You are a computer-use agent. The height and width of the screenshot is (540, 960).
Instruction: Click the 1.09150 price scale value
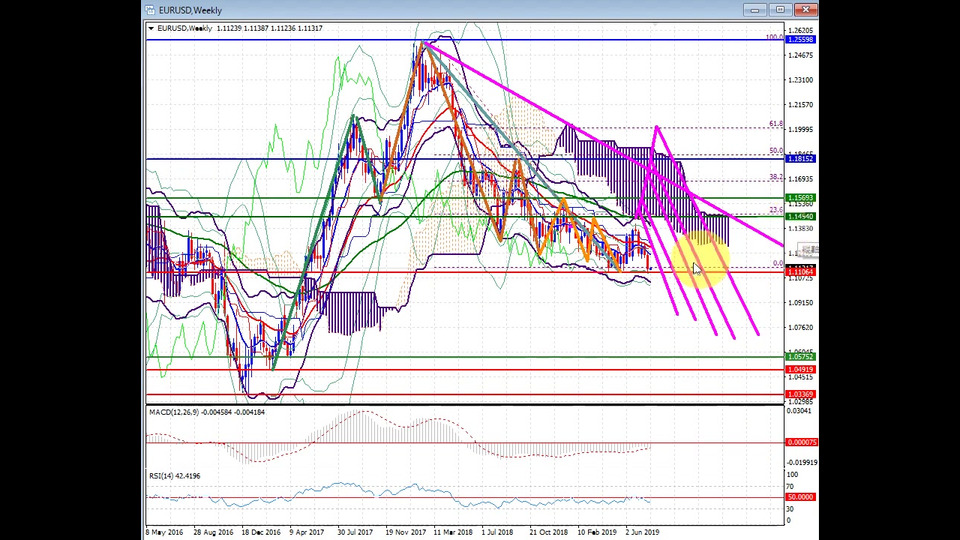(801, 303)
